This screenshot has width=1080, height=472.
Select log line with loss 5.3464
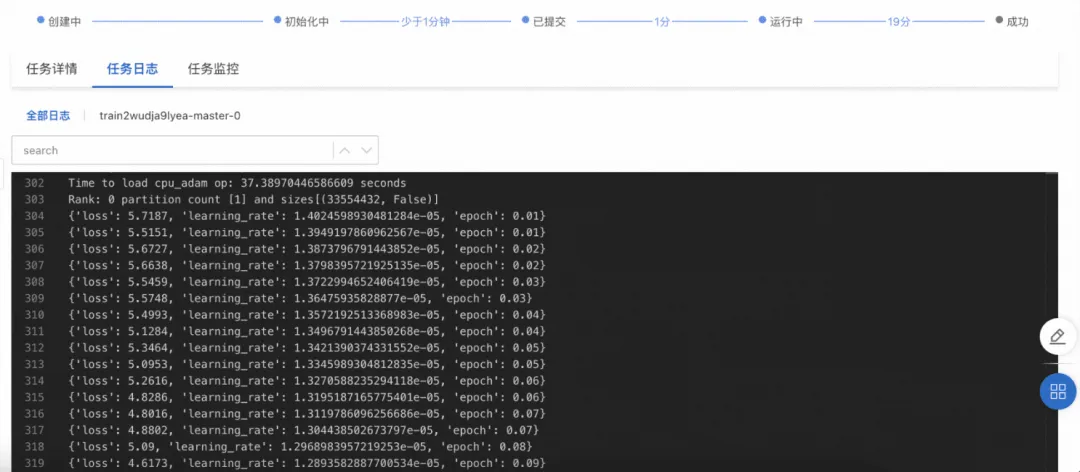pyautogui.click(x=307, y=348)
